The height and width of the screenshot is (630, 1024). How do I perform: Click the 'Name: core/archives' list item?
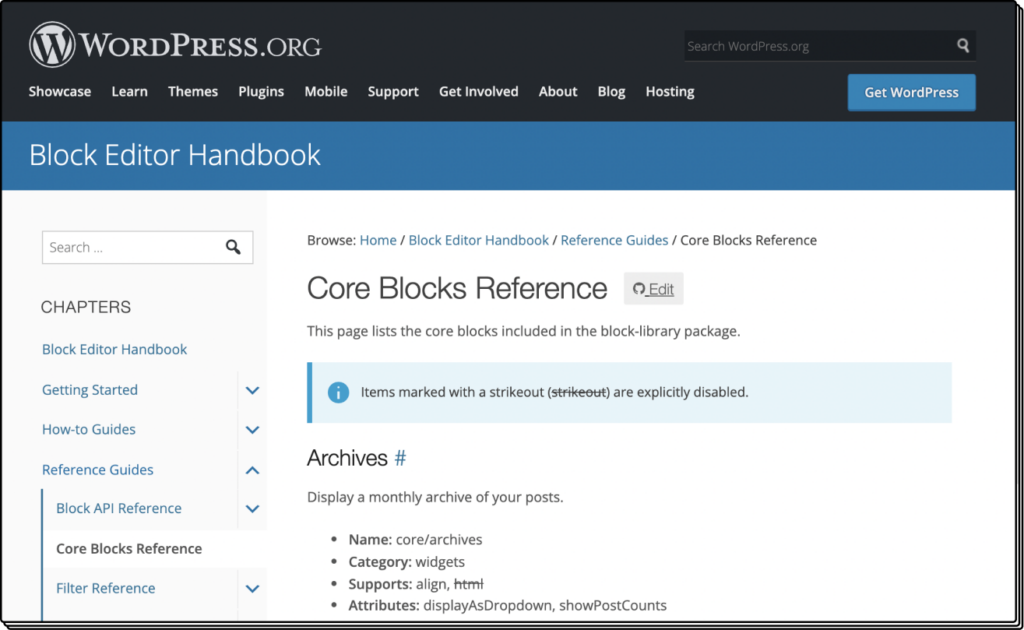pos(415,540)
